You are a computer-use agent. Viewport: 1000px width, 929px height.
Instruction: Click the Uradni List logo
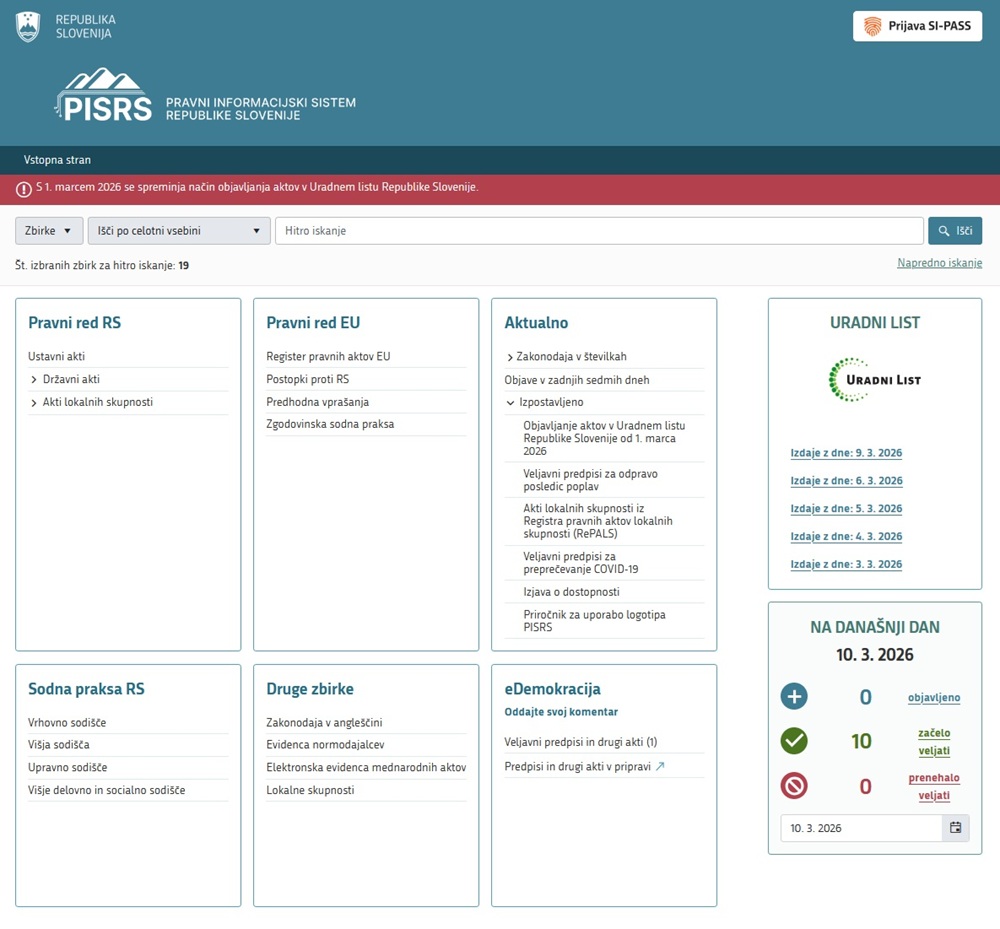coord(875,379)
